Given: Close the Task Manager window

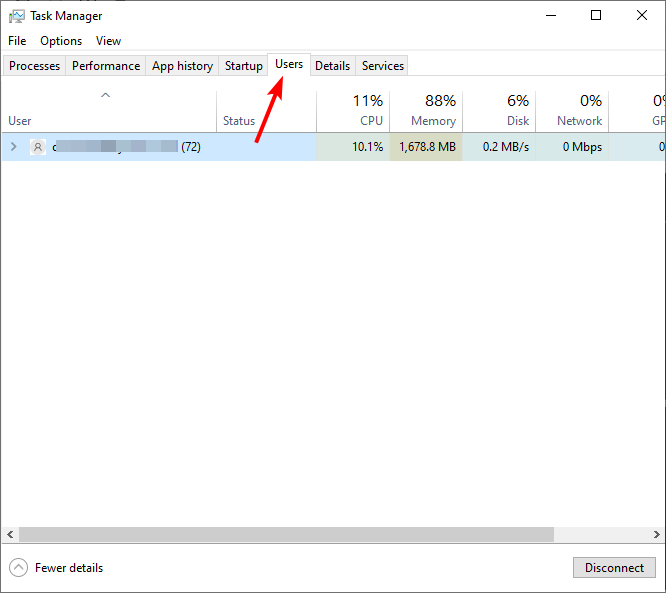Looking at the screenshot, I should tap(642, 16).
